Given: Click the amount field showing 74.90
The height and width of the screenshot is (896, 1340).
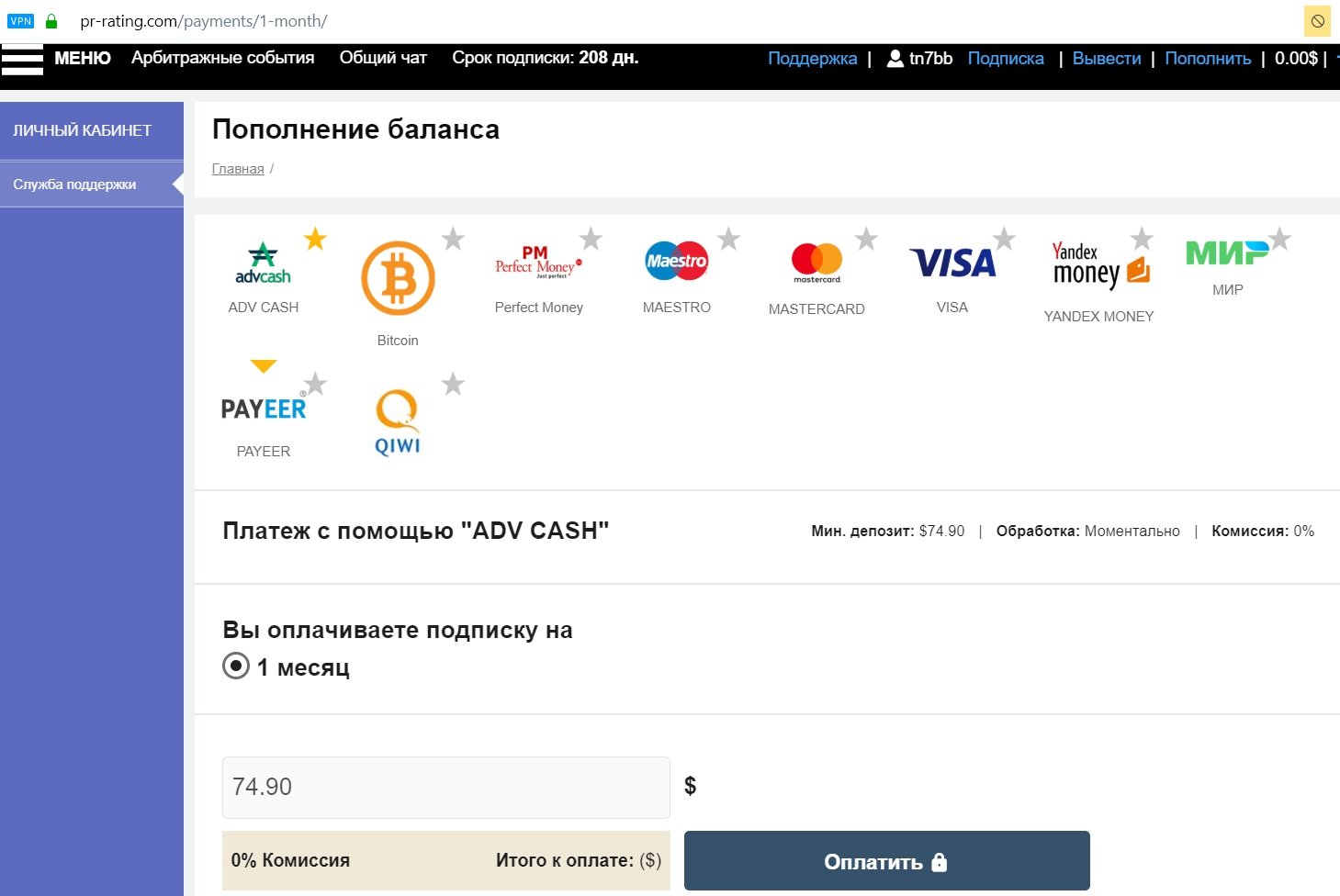Looking at the screenshot, I should [446, 787].
